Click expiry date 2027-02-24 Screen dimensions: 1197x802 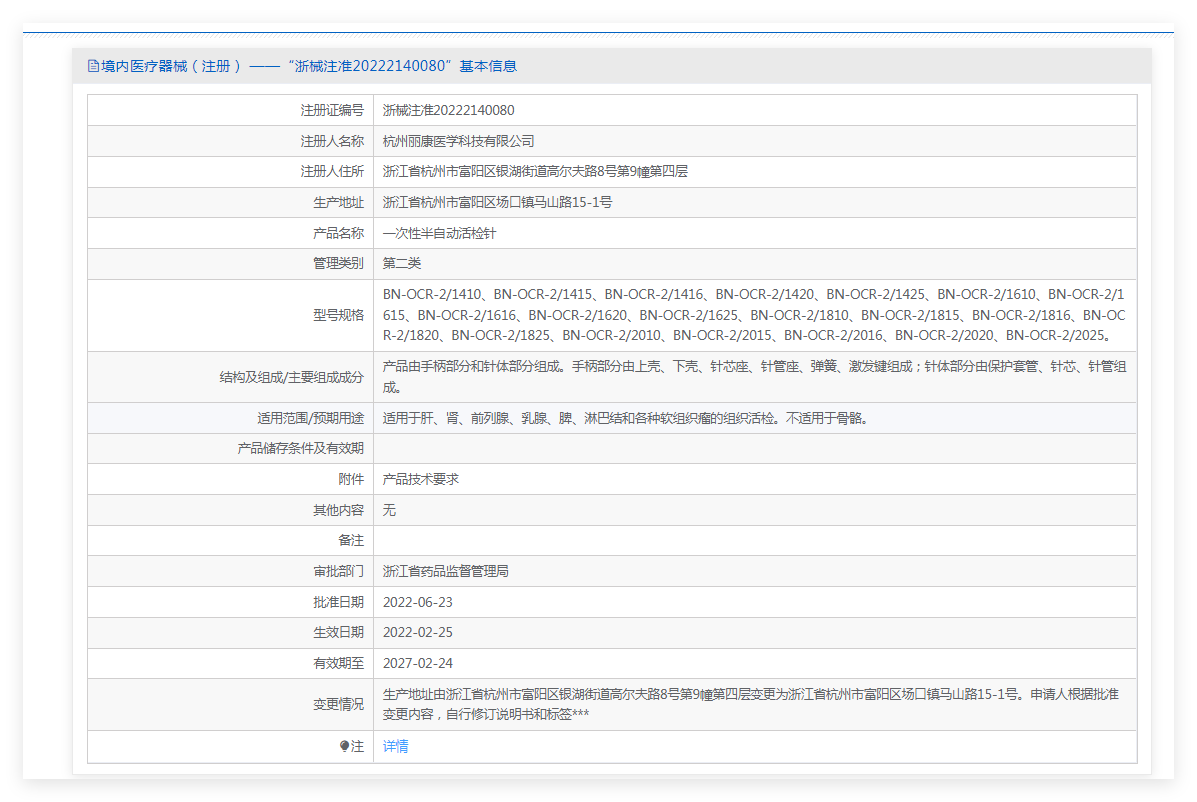pyautogui.click(x=418, y=663)
